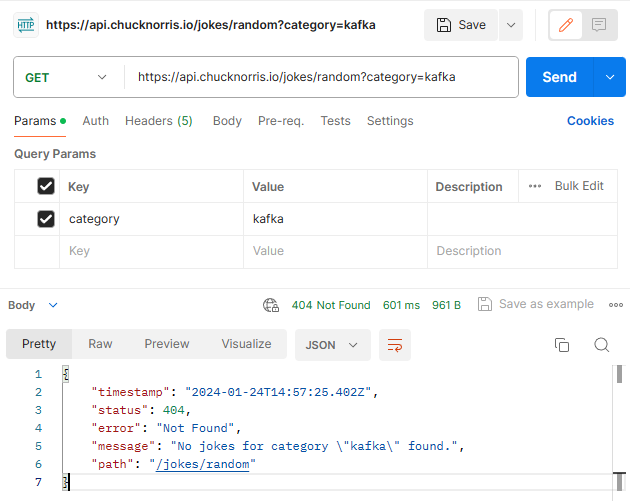This screenshot has width=630, height=501.
Task: Open the Headers (5) tab
Action: point(159,121)
